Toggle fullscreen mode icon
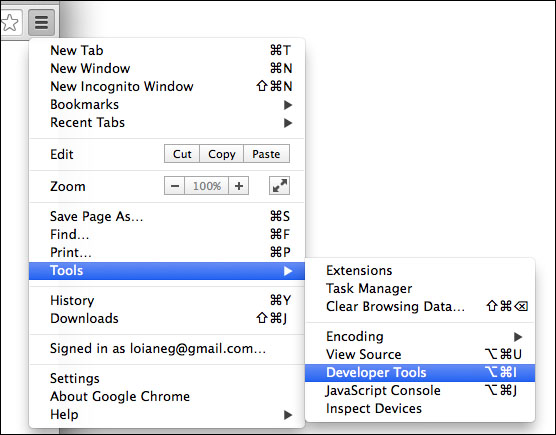The width and height of the screenshot is (556, 435). [279, 186]
